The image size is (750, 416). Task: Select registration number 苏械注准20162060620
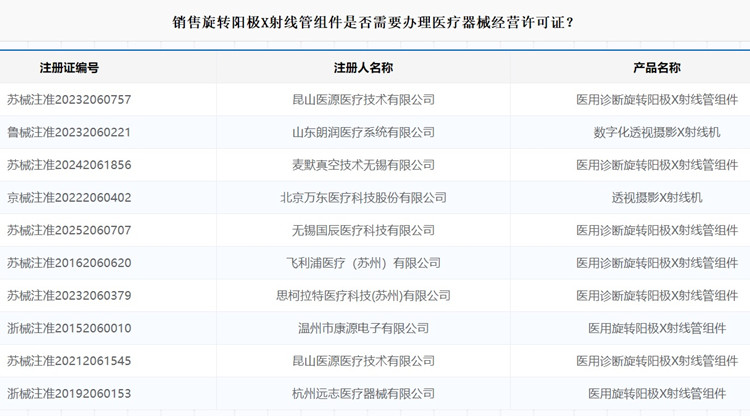(69, 263)
